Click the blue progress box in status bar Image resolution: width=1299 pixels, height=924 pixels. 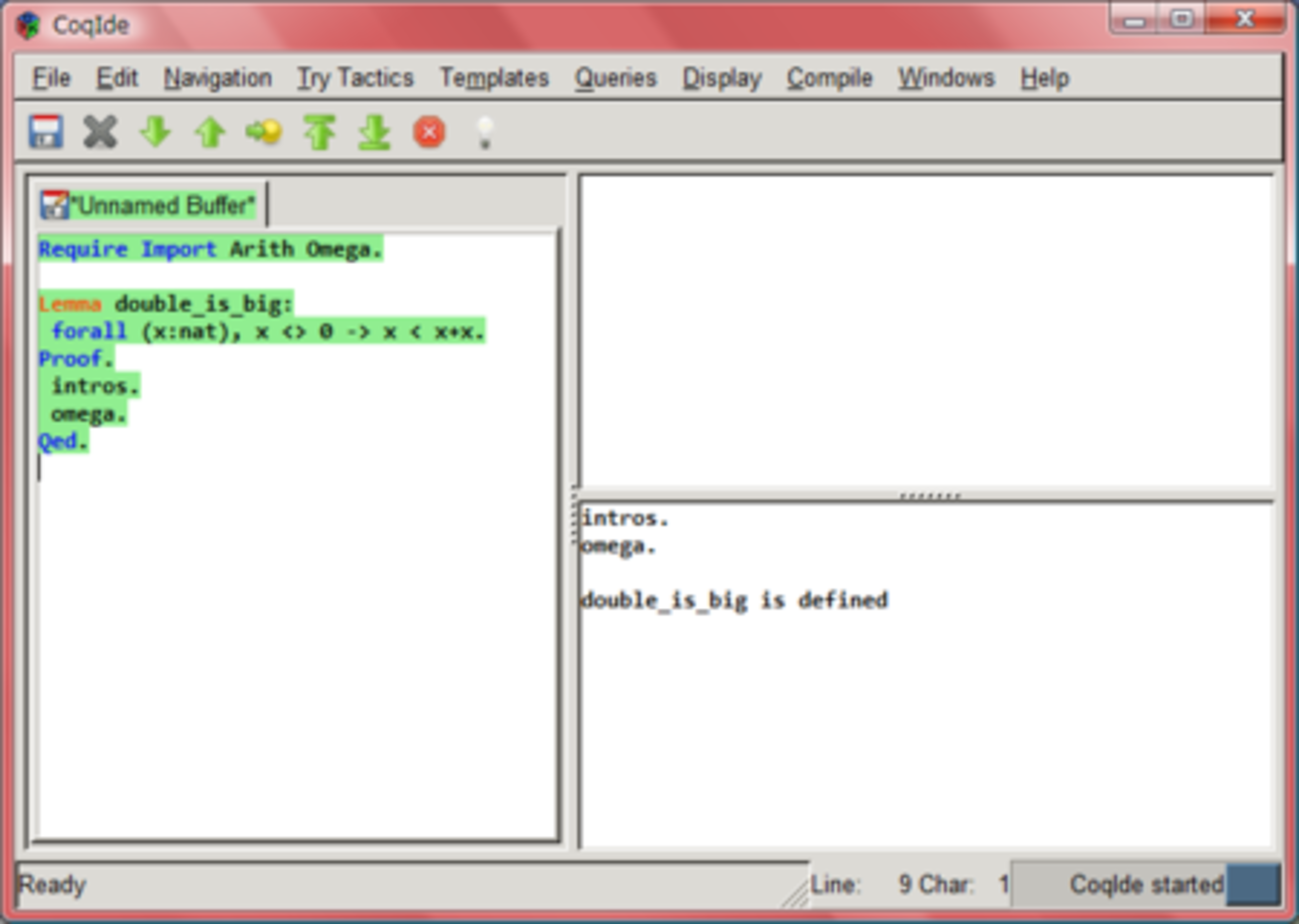(x=1253, y=884)
